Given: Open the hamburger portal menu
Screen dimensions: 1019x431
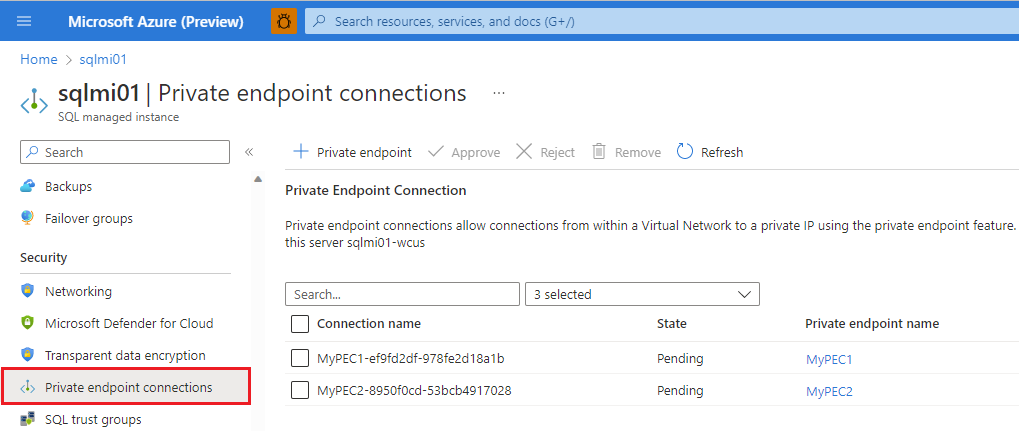Looking at the screenshot, I should (x=24, y=21).
